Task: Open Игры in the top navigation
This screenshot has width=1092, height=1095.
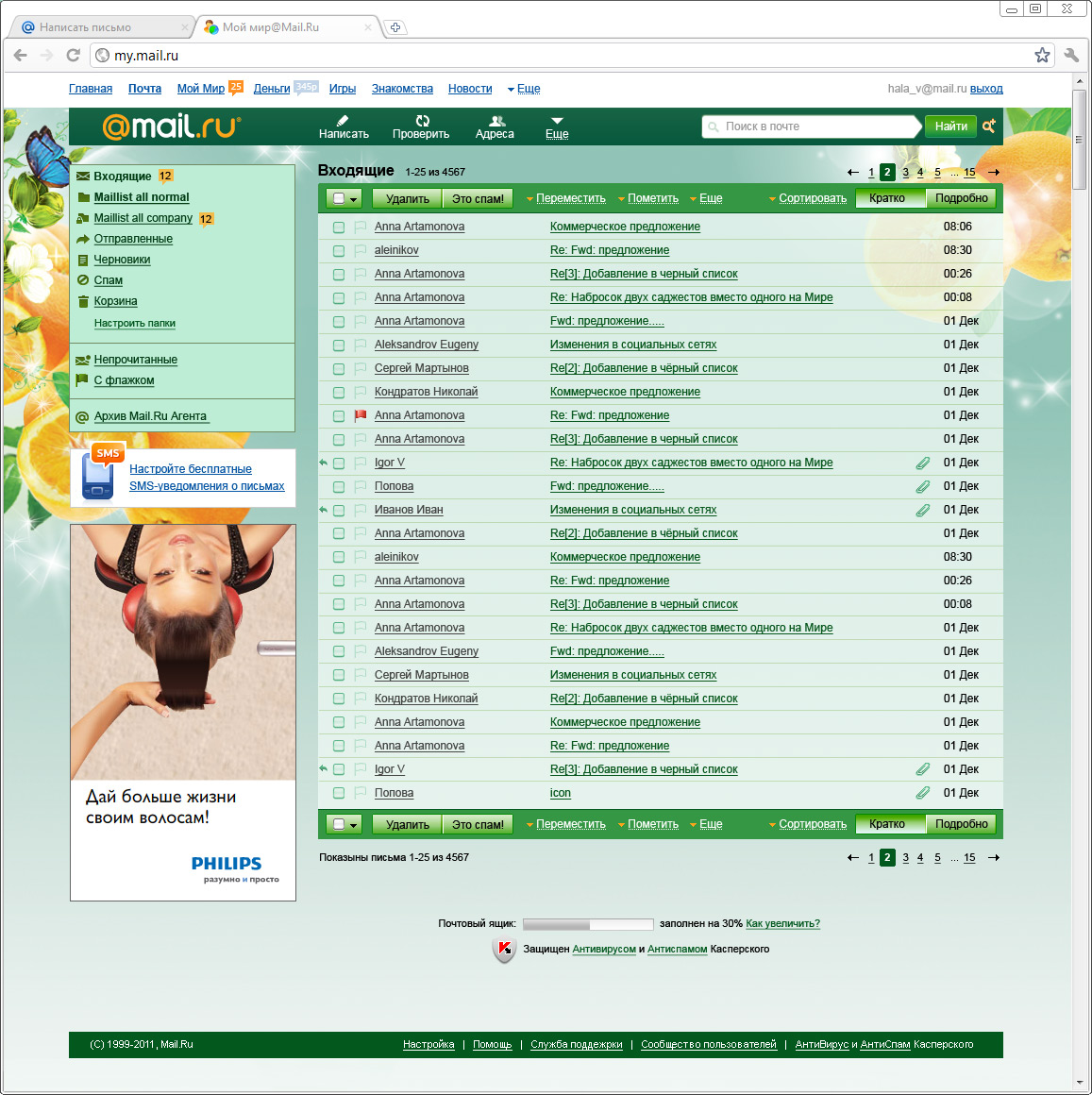Action: click(342, 89)
